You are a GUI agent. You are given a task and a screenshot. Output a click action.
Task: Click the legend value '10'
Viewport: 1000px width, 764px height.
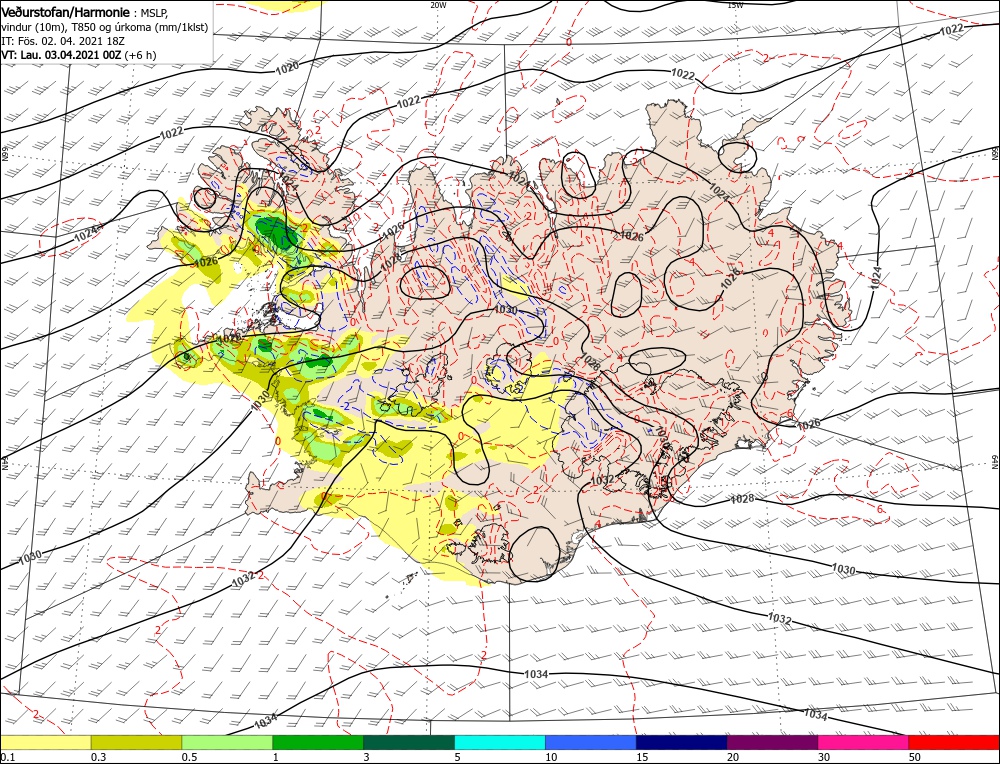[x=551, y=757]
